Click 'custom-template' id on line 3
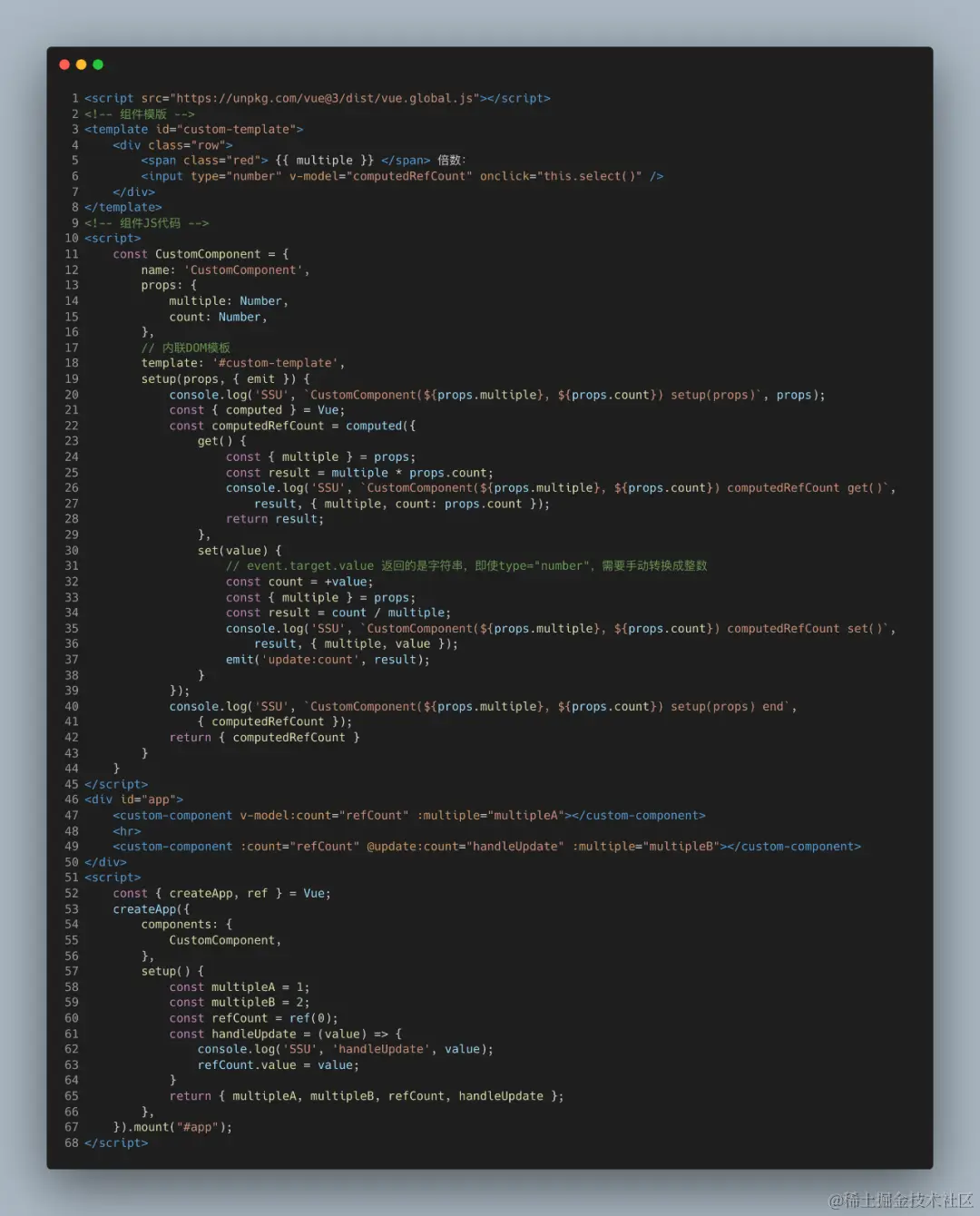 [x=236, y=130]
